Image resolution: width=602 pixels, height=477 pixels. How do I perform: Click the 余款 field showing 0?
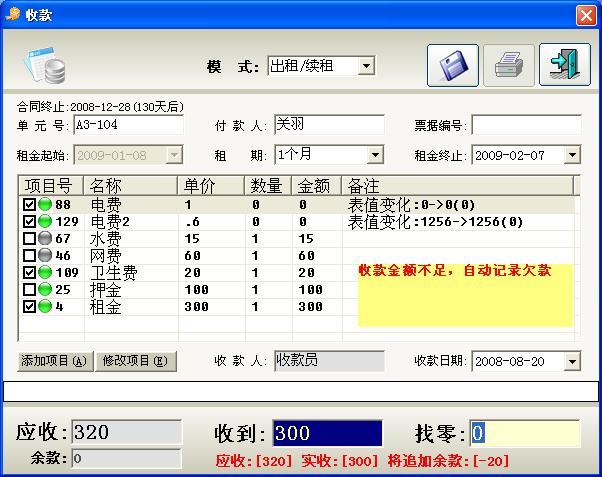click(x=126, y=459)
